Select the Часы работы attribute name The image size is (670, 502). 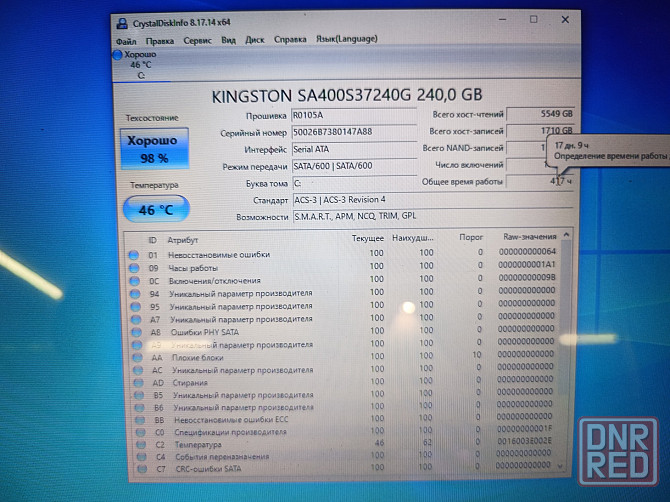193,268
